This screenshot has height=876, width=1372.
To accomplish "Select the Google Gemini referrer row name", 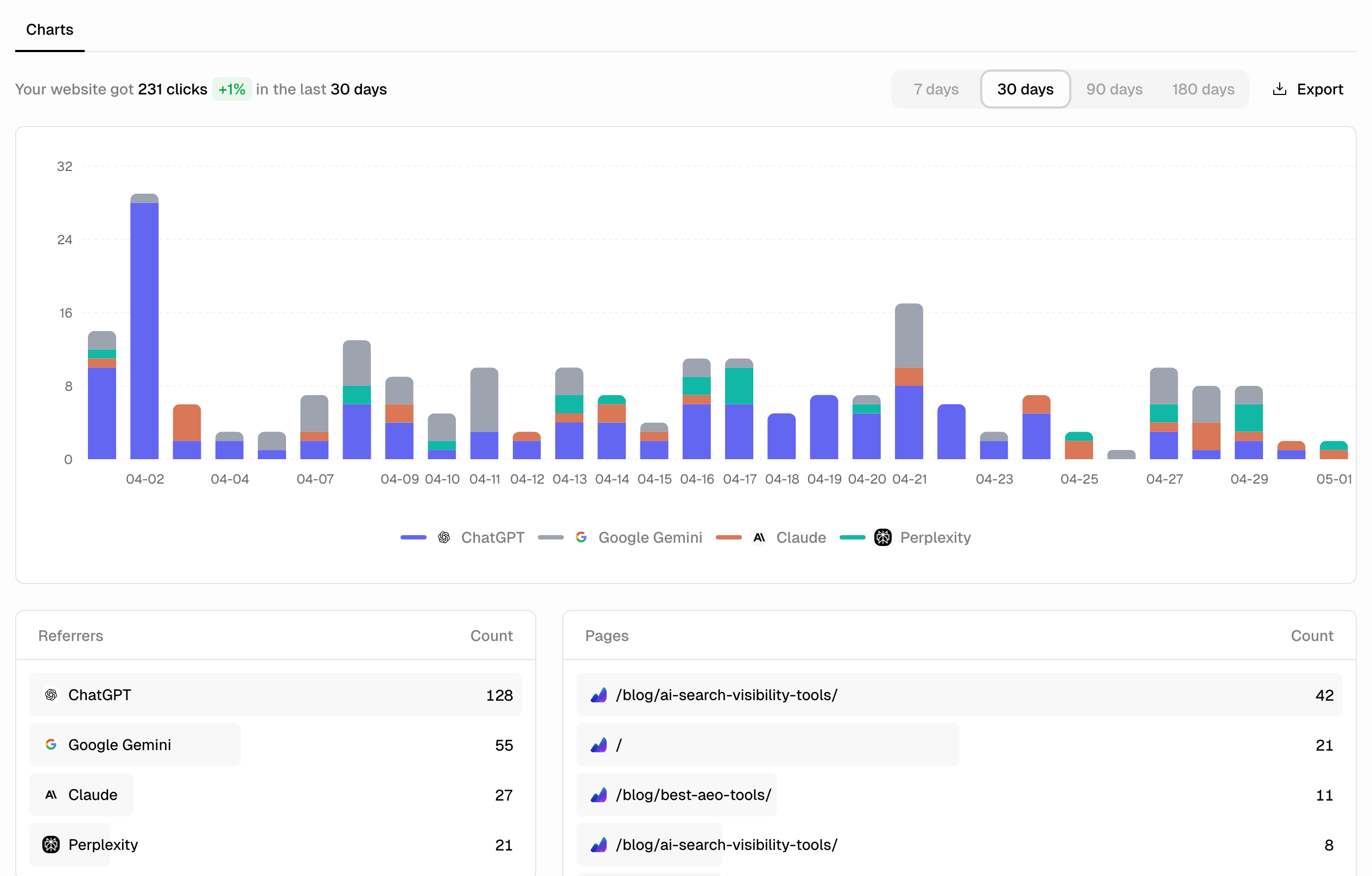I will tap(119, 744).
